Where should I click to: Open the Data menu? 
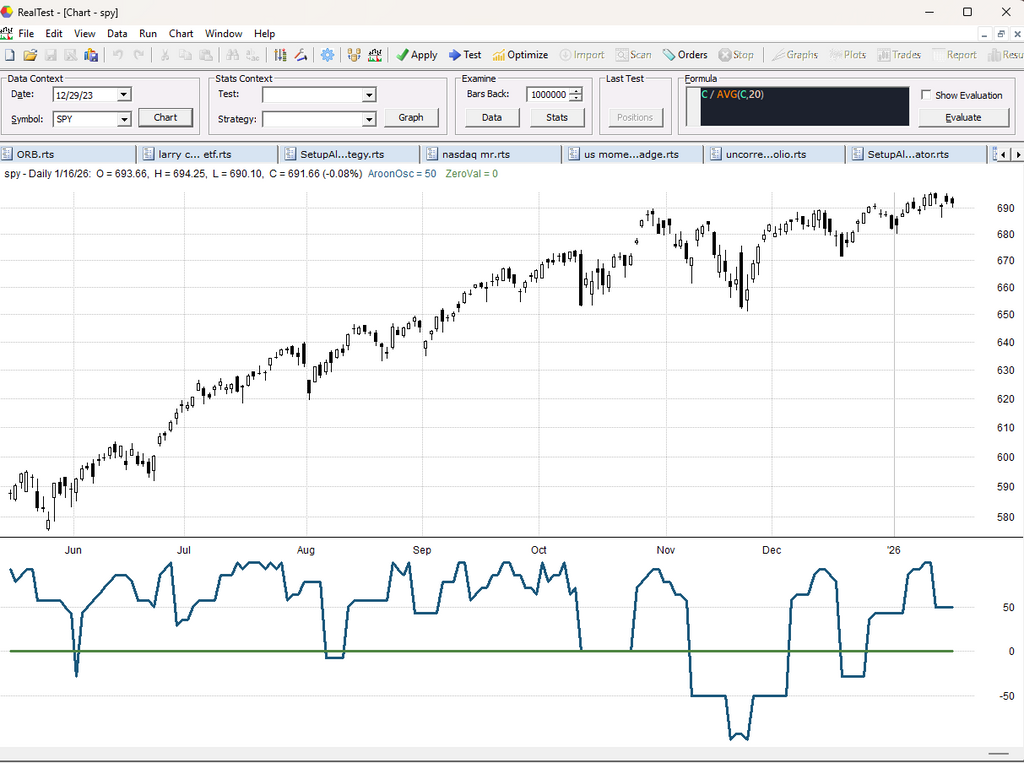point(117,34)
